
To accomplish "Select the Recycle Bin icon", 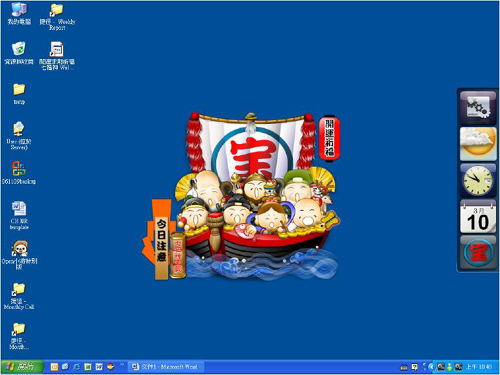I will [x=19, y=53].
